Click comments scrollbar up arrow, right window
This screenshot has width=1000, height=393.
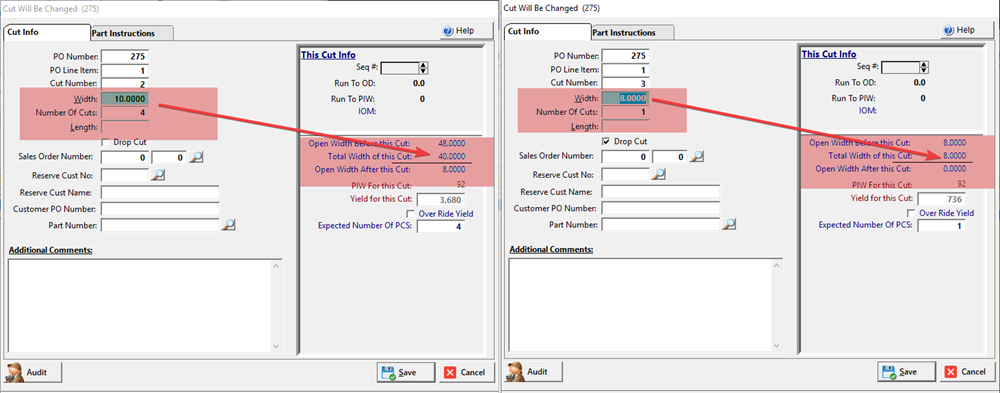click(x=777, y=265)
